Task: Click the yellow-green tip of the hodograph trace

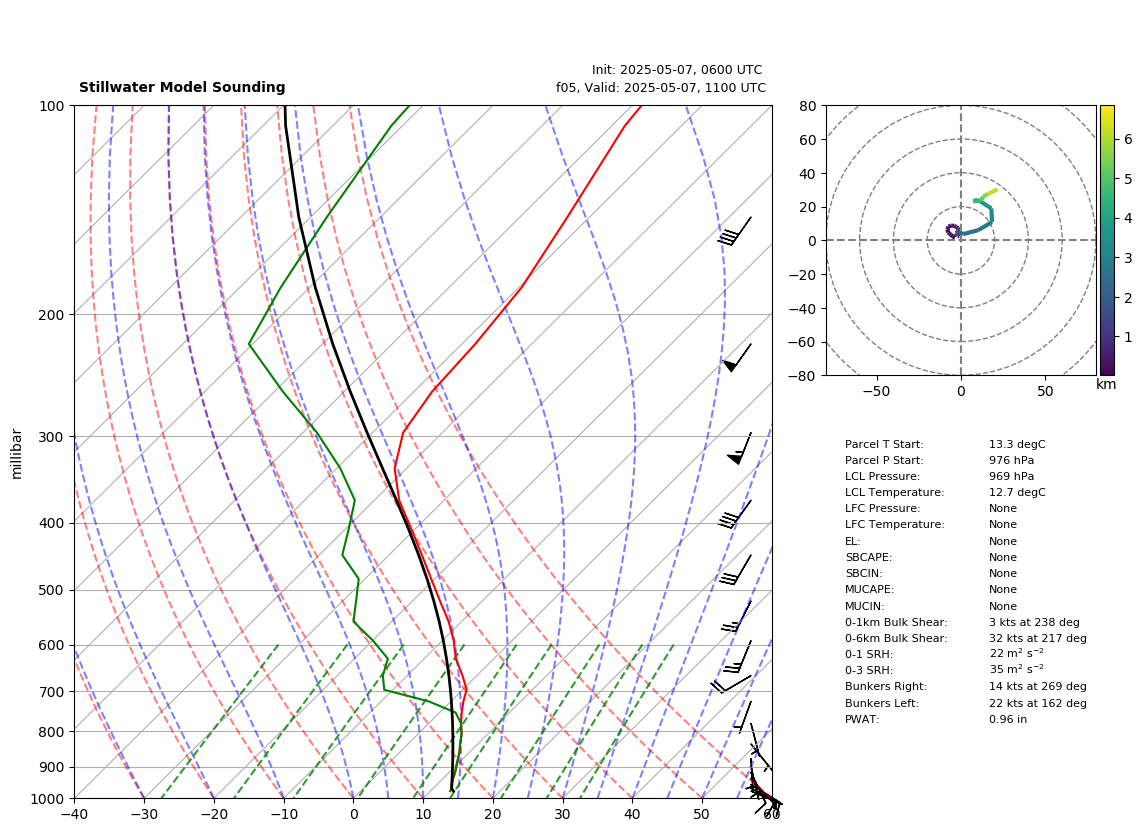Action: pos(989,193)
